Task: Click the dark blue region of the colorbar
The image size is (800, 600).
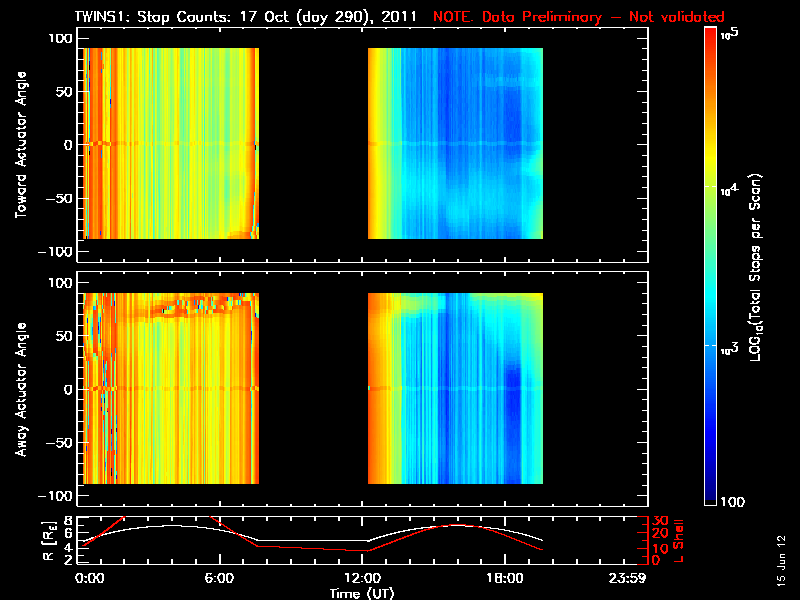Action: click(711, 474)
